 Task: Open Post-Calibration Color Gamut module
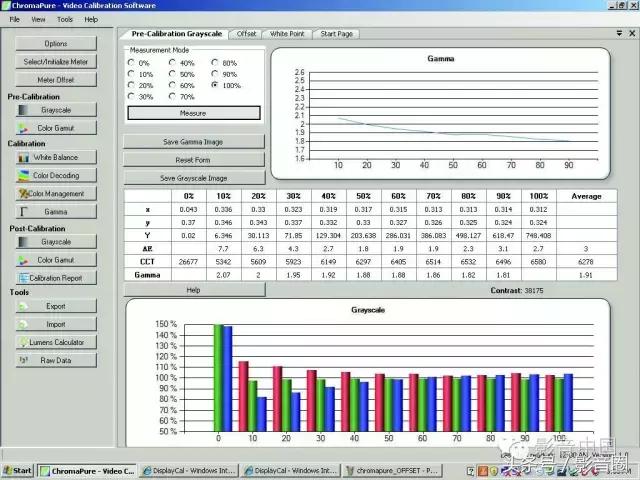(56, 260)
